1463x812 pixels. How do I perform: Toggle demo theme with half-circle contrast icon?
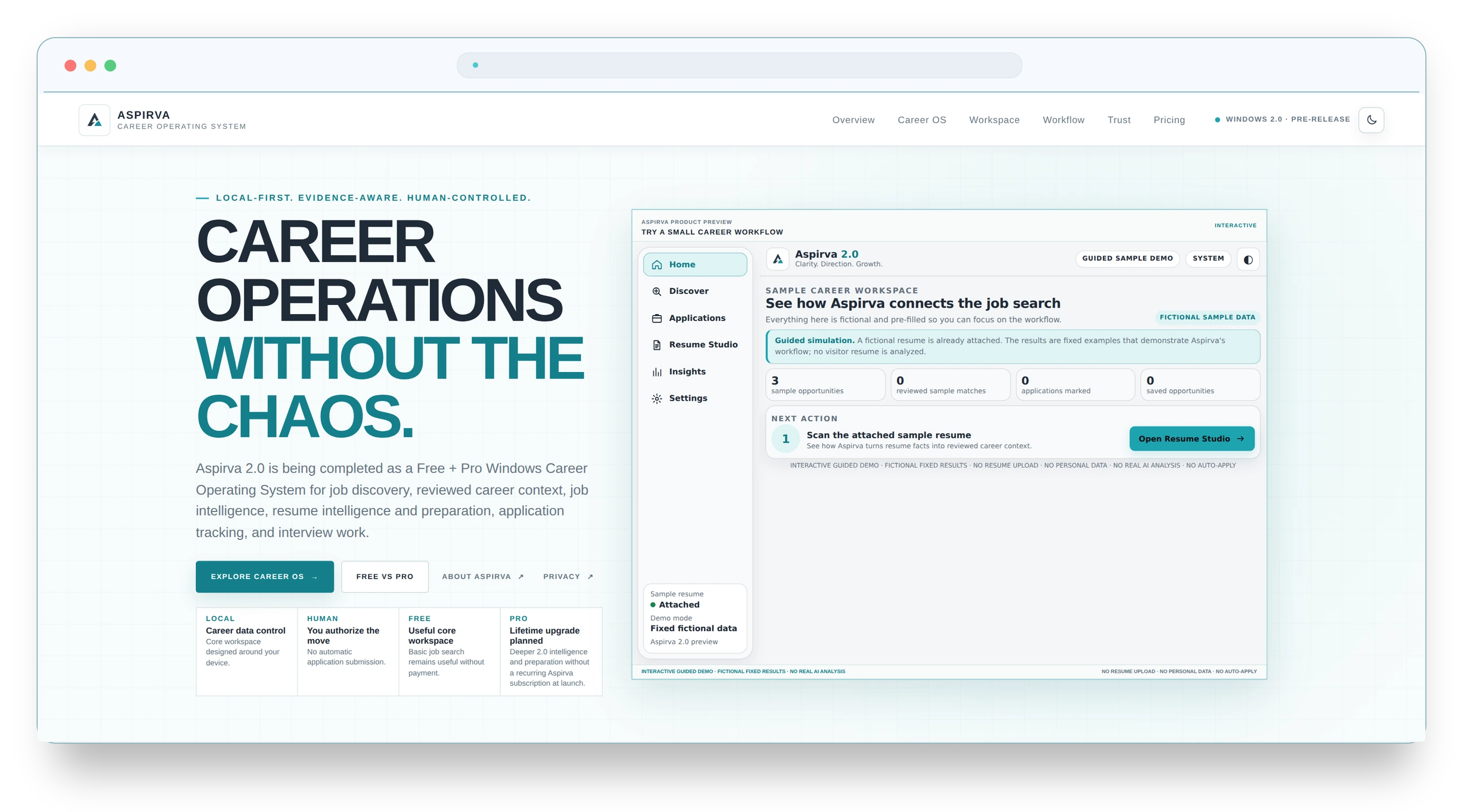(1248, 260)
